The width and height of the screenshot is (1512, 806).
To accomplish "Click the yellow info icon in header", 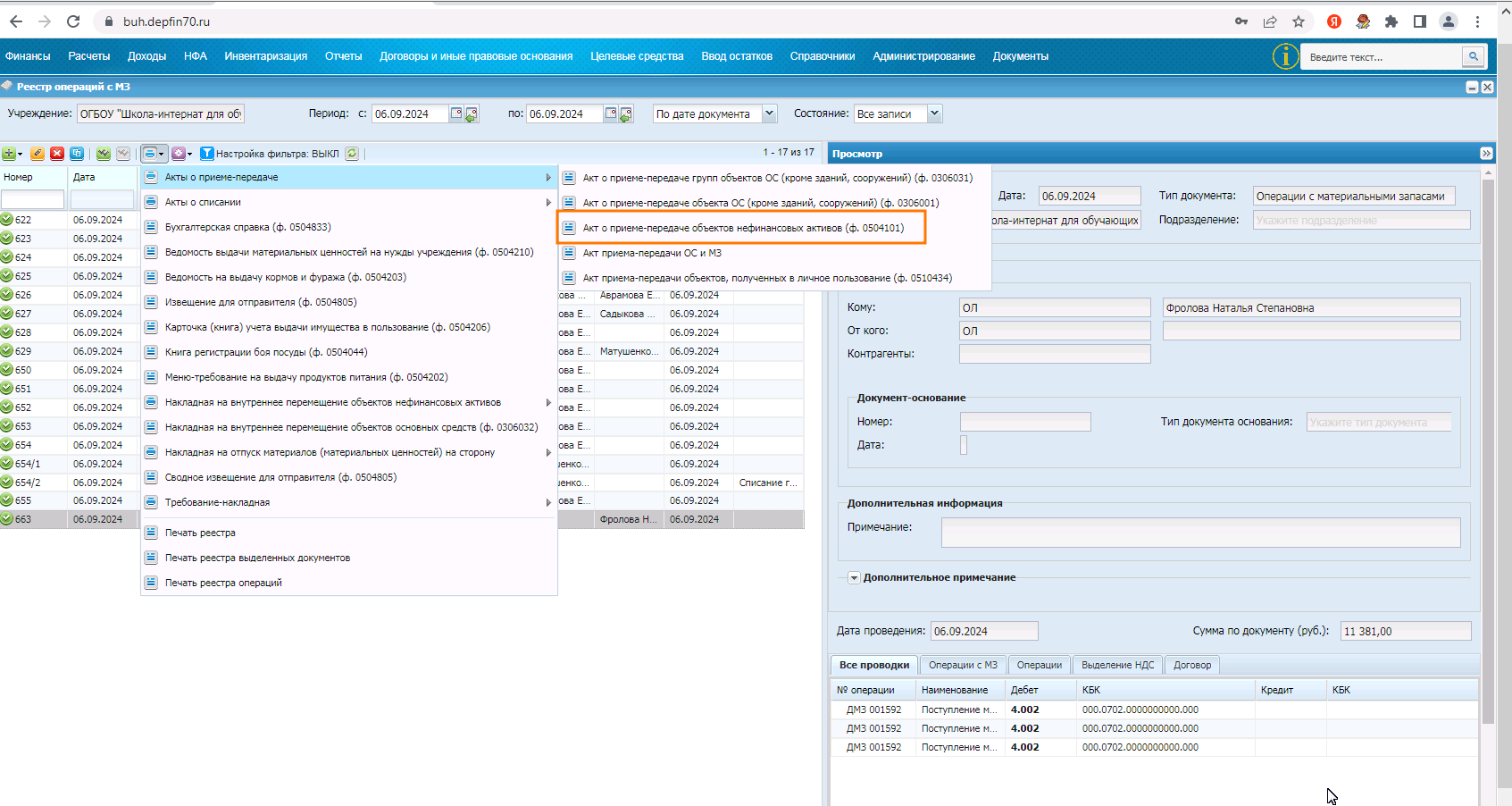I will [x=1285, y=56].
